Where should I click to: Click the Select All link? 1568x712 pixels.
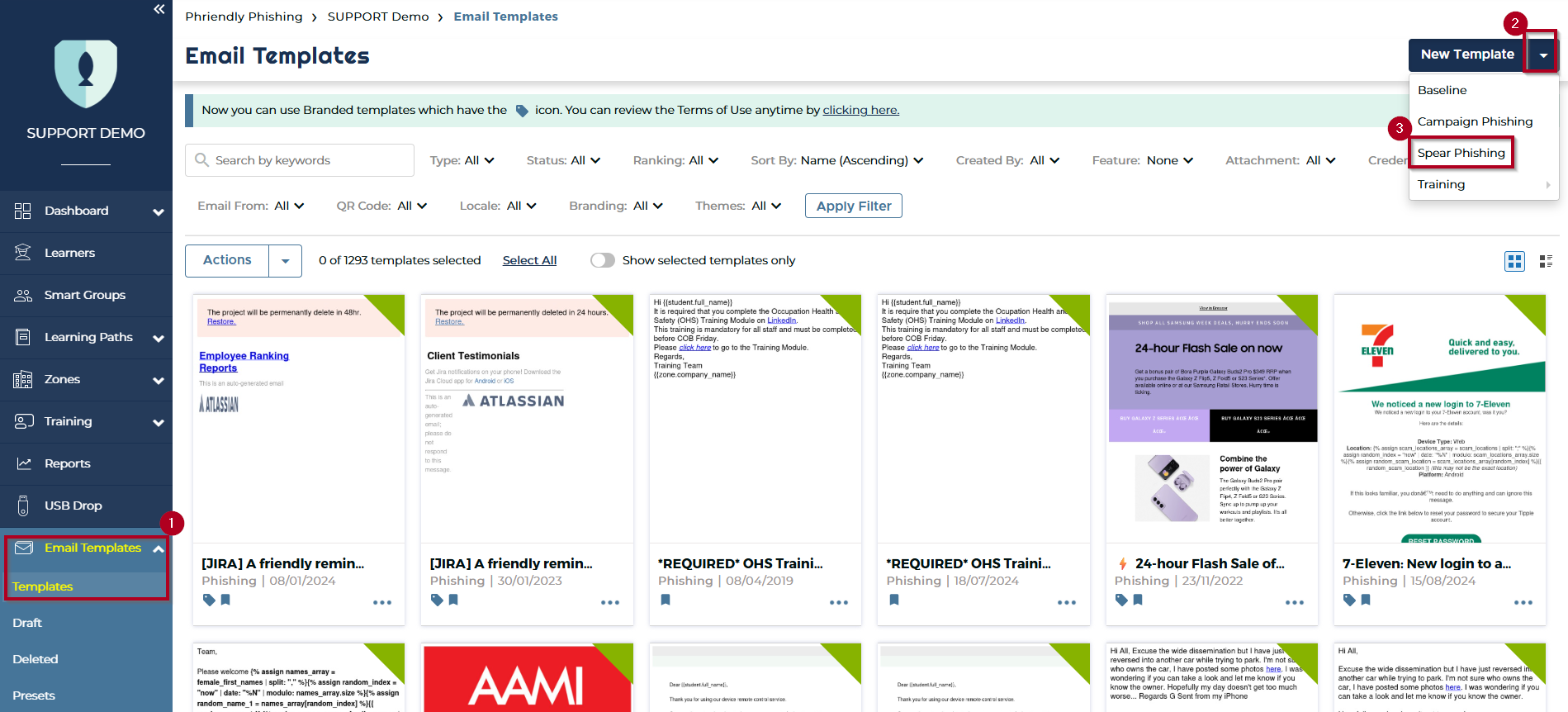(529, 260)
